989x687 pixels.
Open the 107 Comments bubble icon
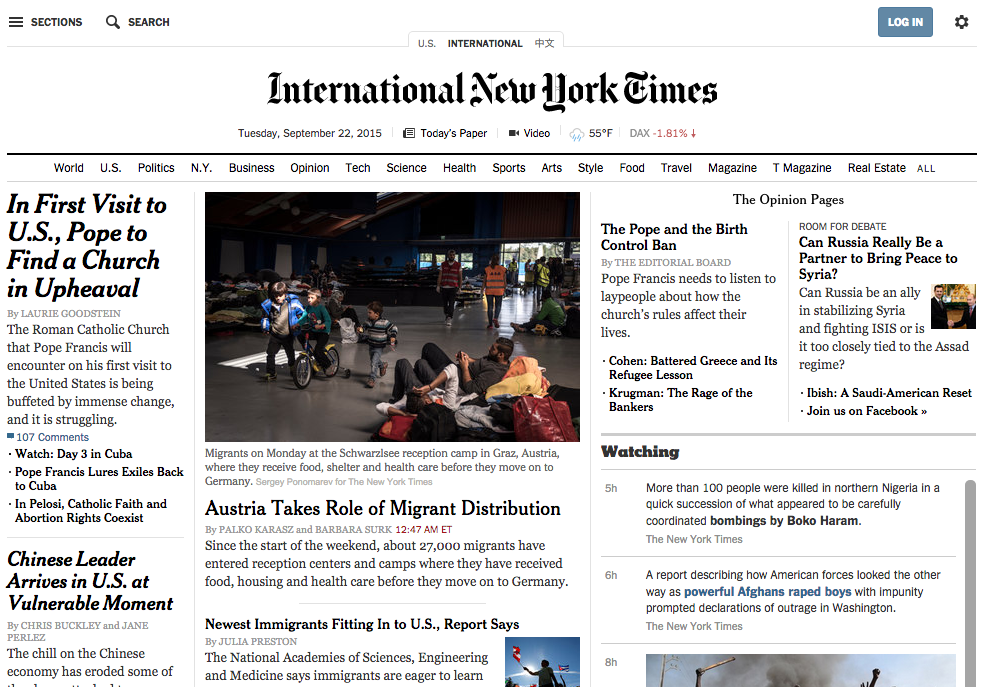click(11, 437)
